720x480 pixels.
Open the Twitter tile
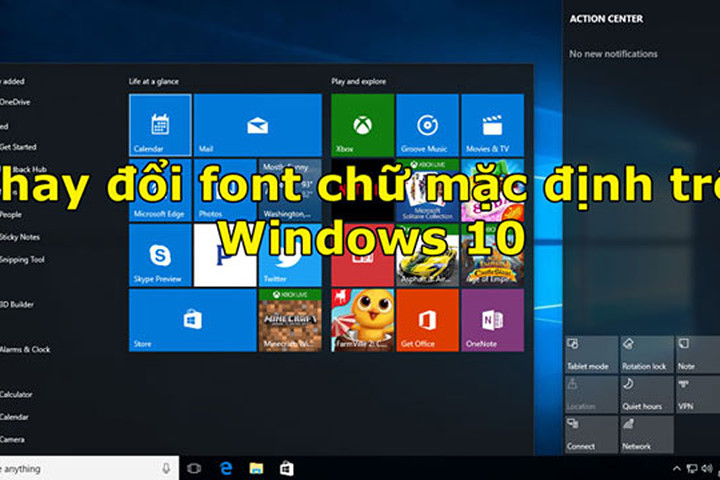[290, 255]
